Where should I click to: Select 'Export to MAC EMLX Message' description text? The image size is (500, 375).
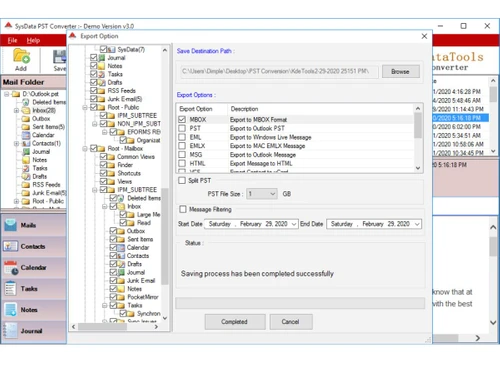(267, 146)
